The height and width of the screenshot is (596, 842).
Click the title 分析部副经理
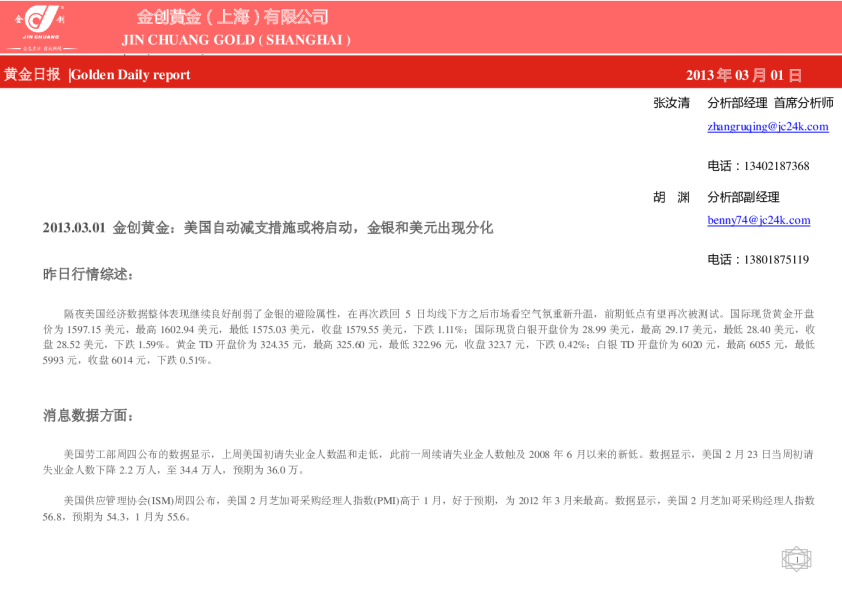743,197
